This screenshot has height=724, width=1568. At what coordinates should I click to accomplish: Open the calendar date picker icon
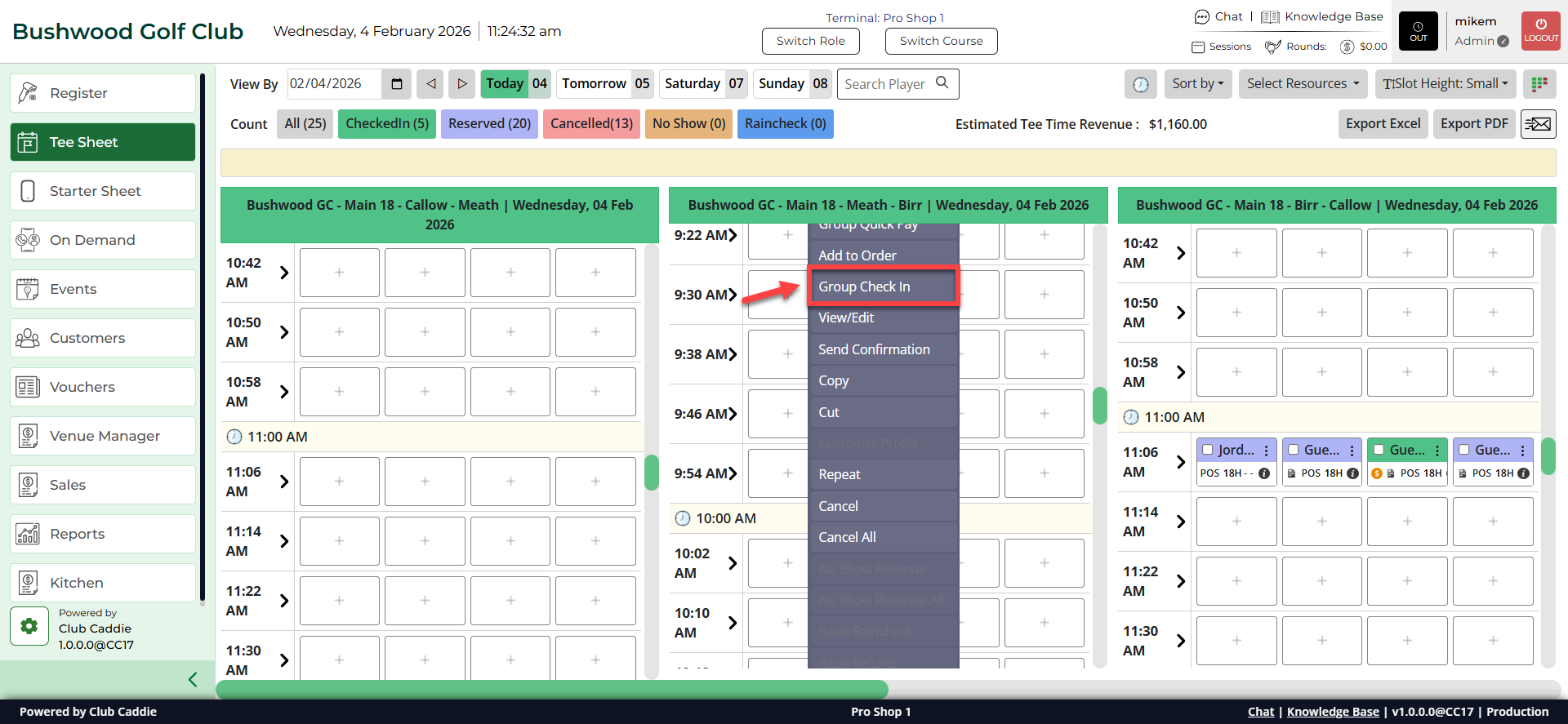397,84
